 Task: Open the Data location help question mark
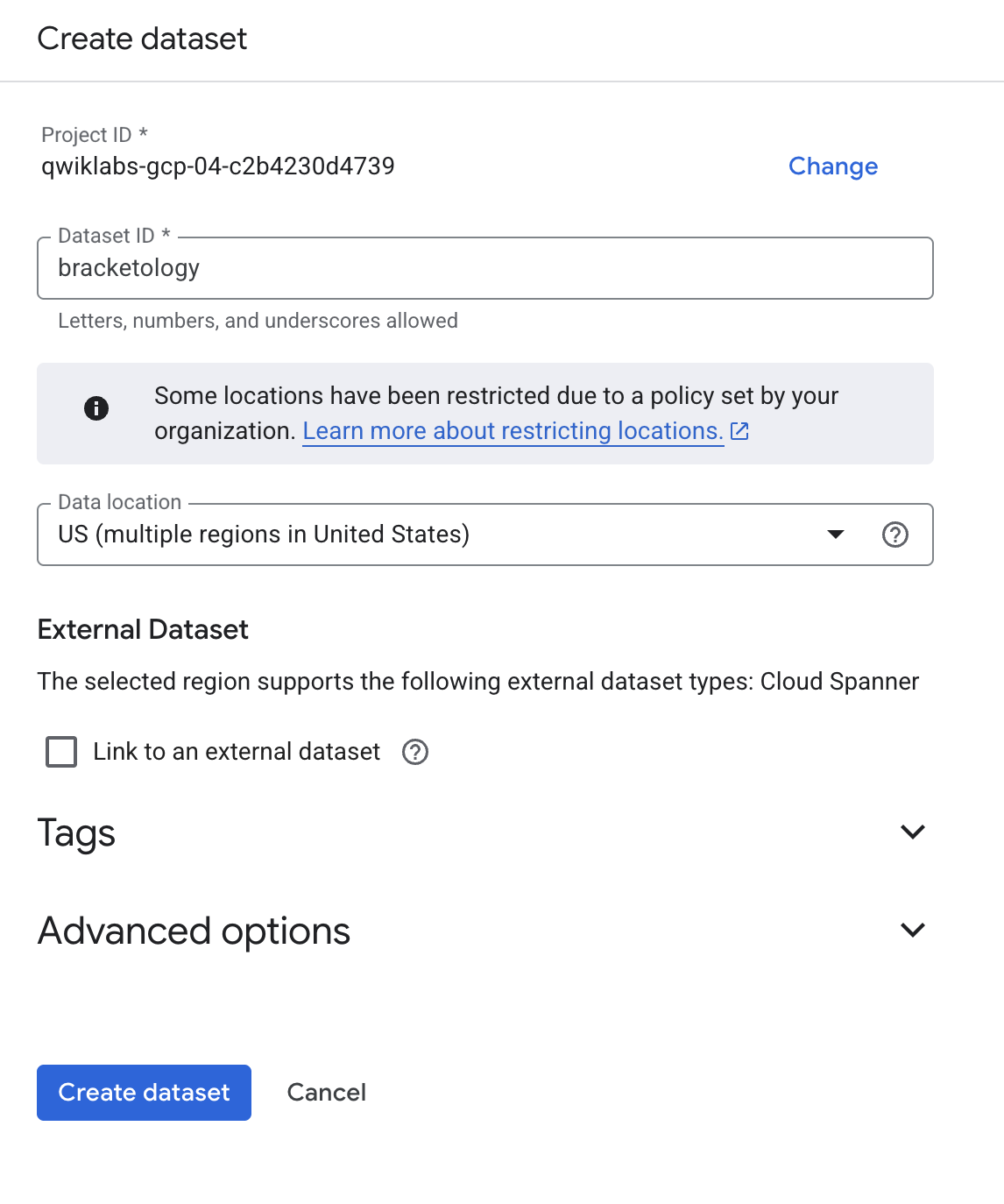895,535
